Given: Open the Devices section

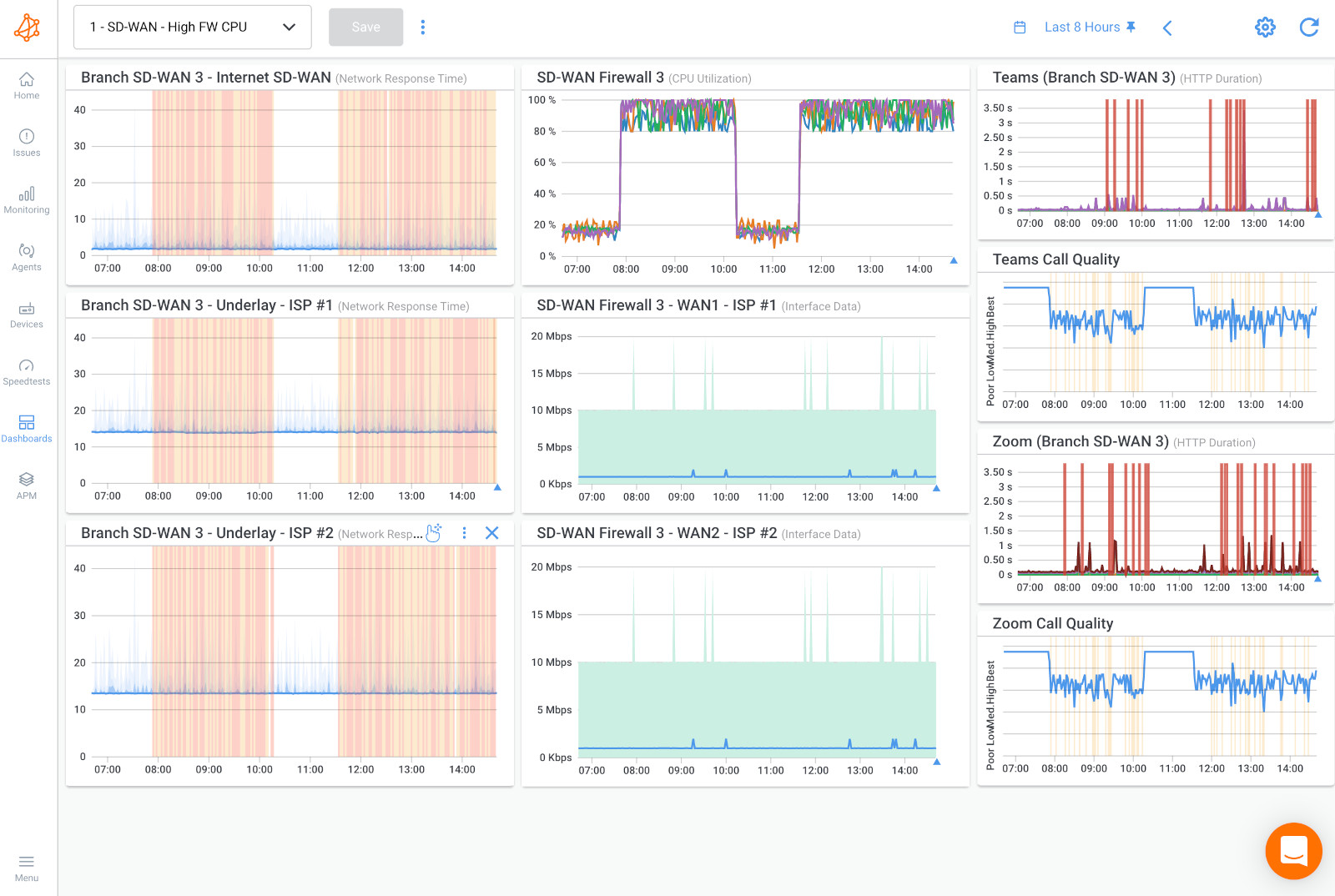Looking at the screenshot, I should tap(27, 315).
